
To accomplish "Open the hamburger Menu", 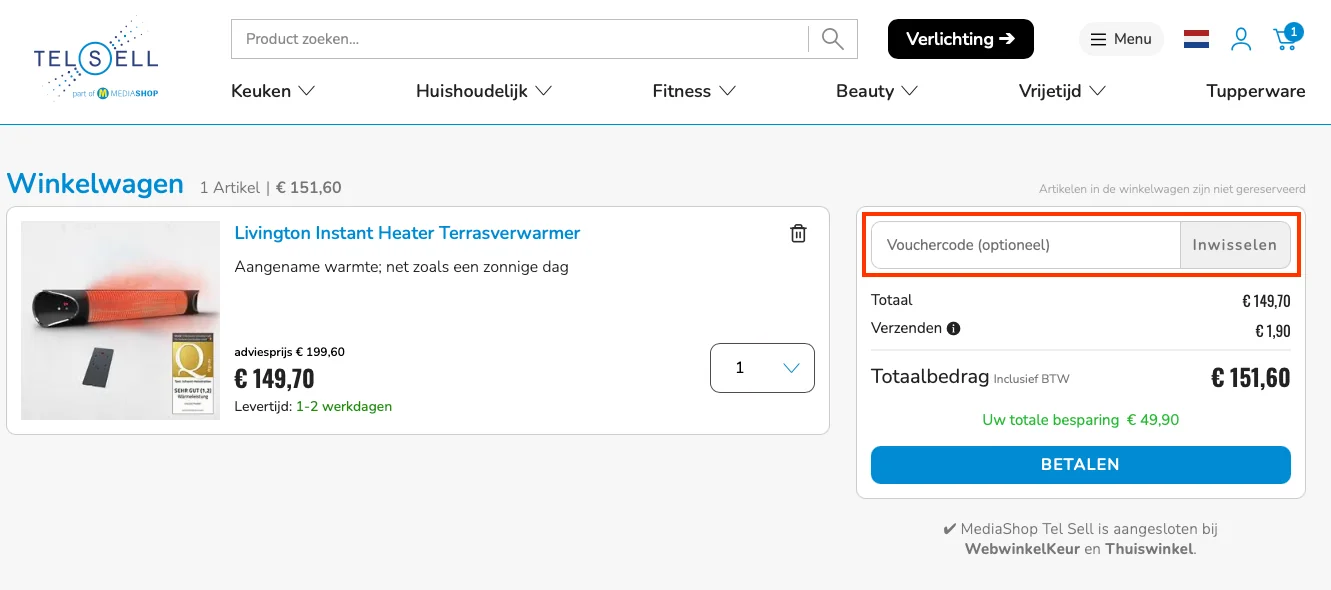I will tap(1121, 38).
